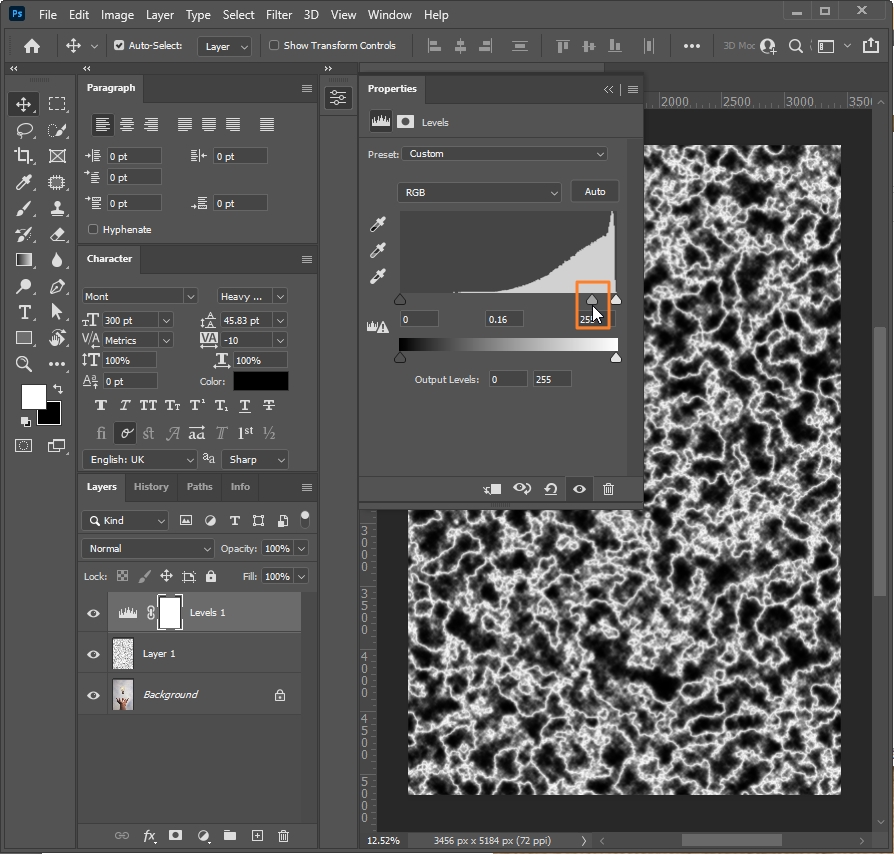Select the Lasso tool
This screenshot has width=894, height=854.
[24, 130]
